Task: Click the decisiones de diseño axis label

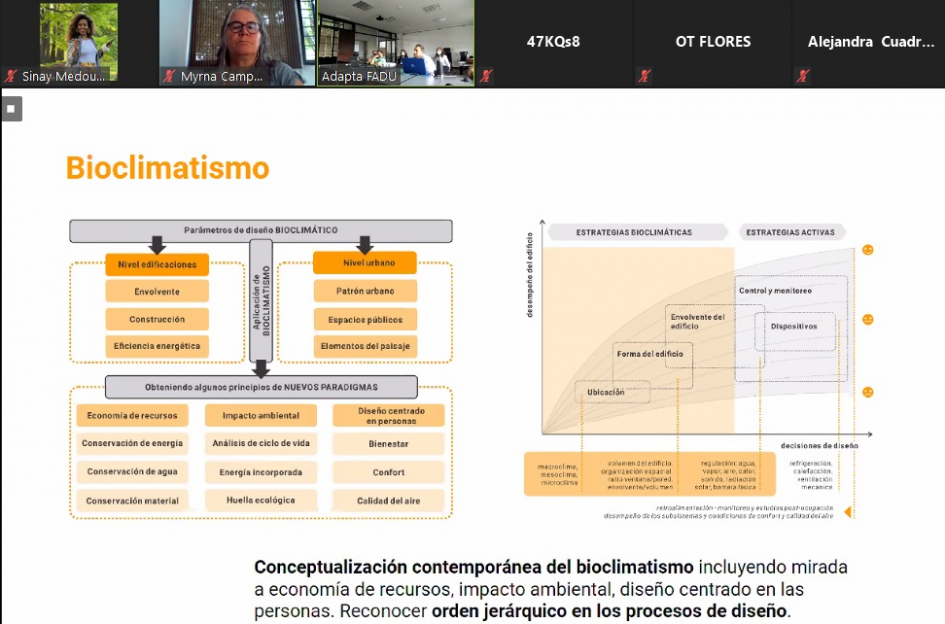Action: 819,446
